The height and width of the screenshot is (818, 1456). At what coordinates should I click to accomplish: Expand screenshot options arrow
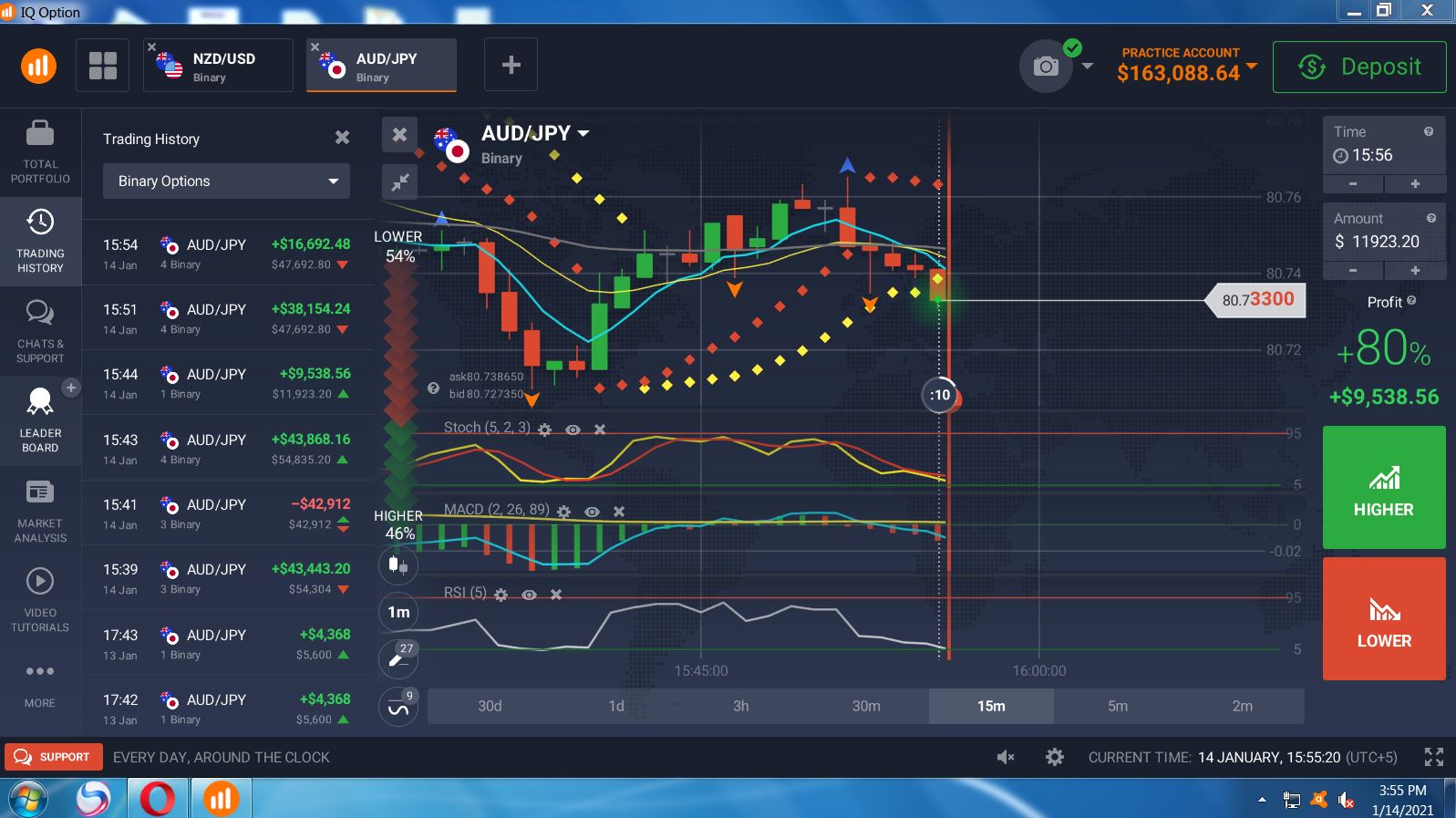[1087, 66]
